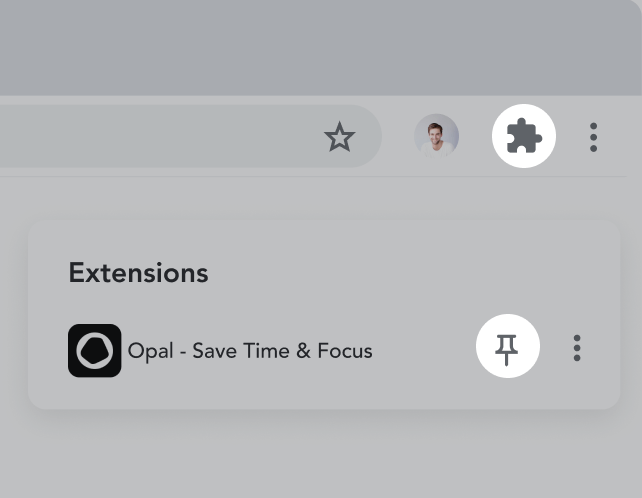This screenshot has height=498, width=642.
Task: Open Chrome's three-dot main menu
Action: (594, 137)
